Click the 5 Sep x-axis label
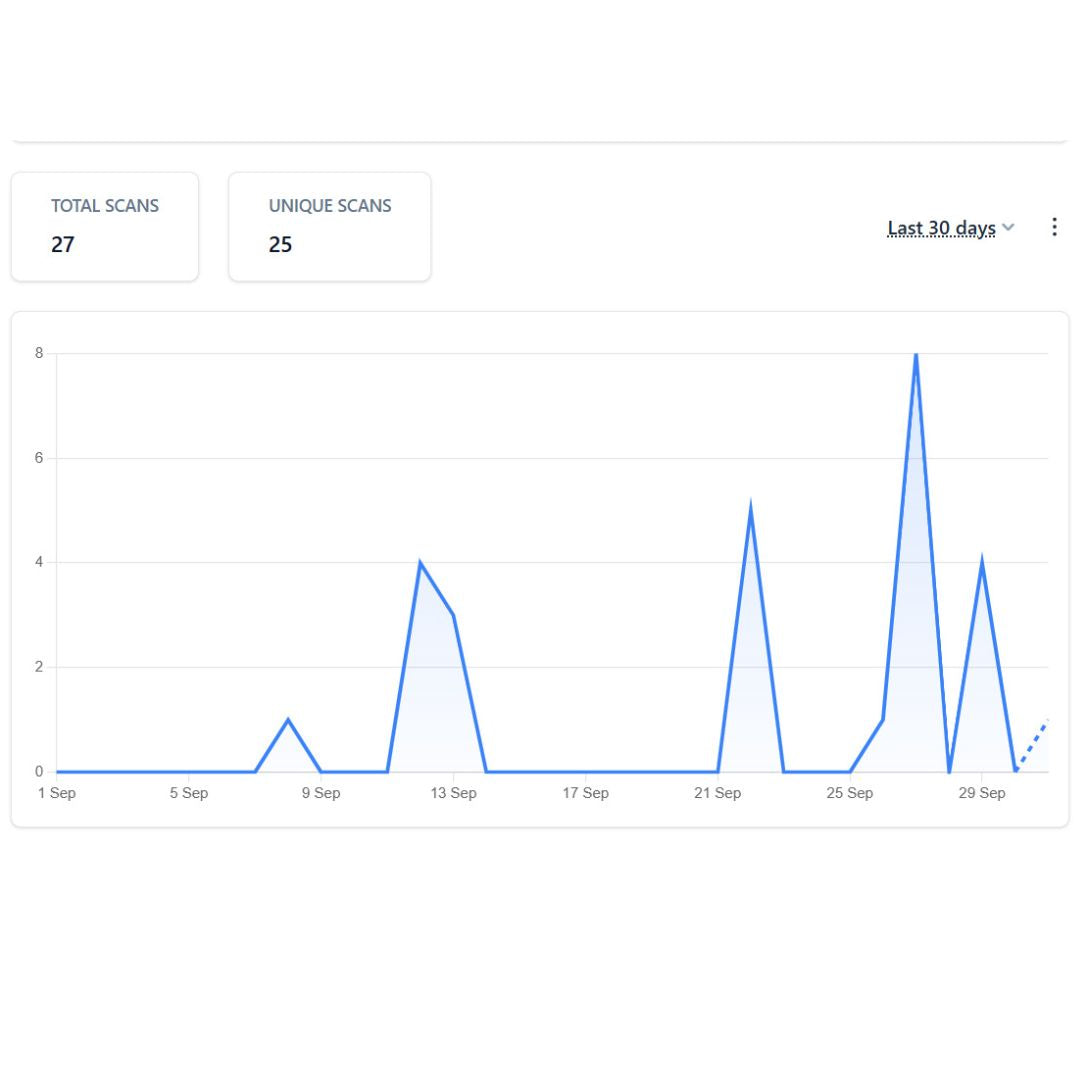This screenshot has width=1080, height=1080. [188, 793]
